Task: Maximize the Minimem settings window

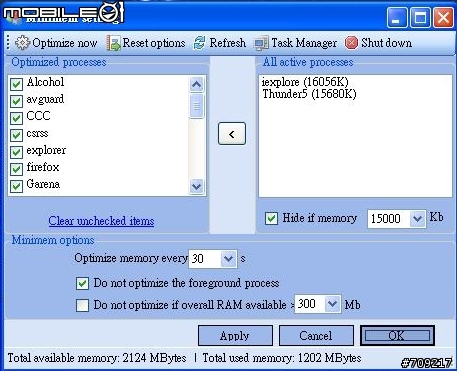Action: tap(420, 18)
